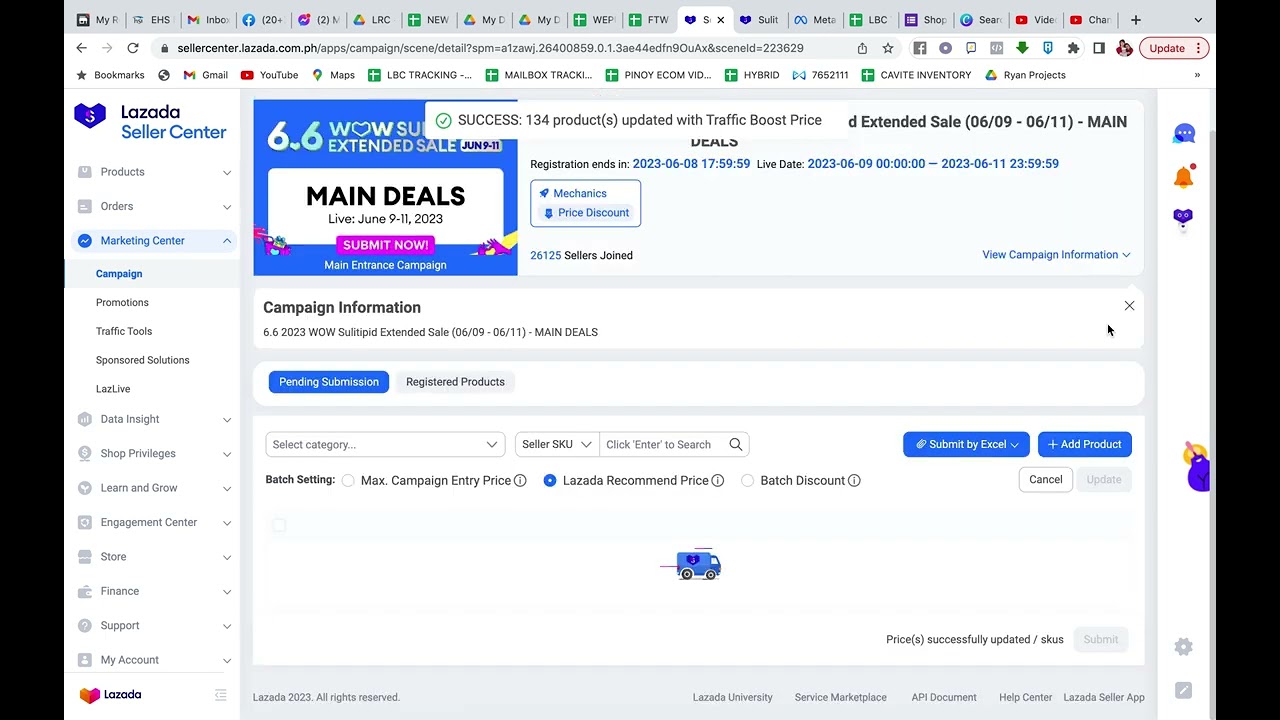Screen dimensions: 1280x720
Task: Open the purple mascot assistant icon
Action: pyautogui.click(x=1183, y=220)
